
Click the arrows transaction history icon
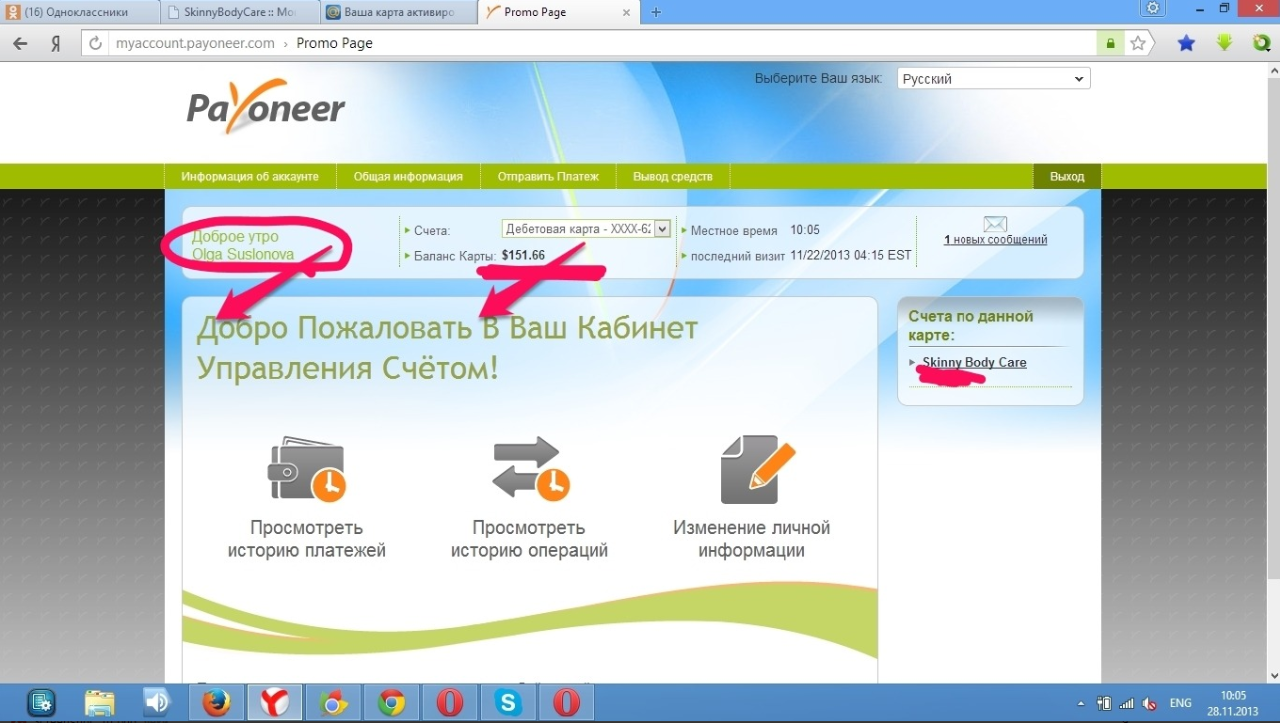point(530,469)
